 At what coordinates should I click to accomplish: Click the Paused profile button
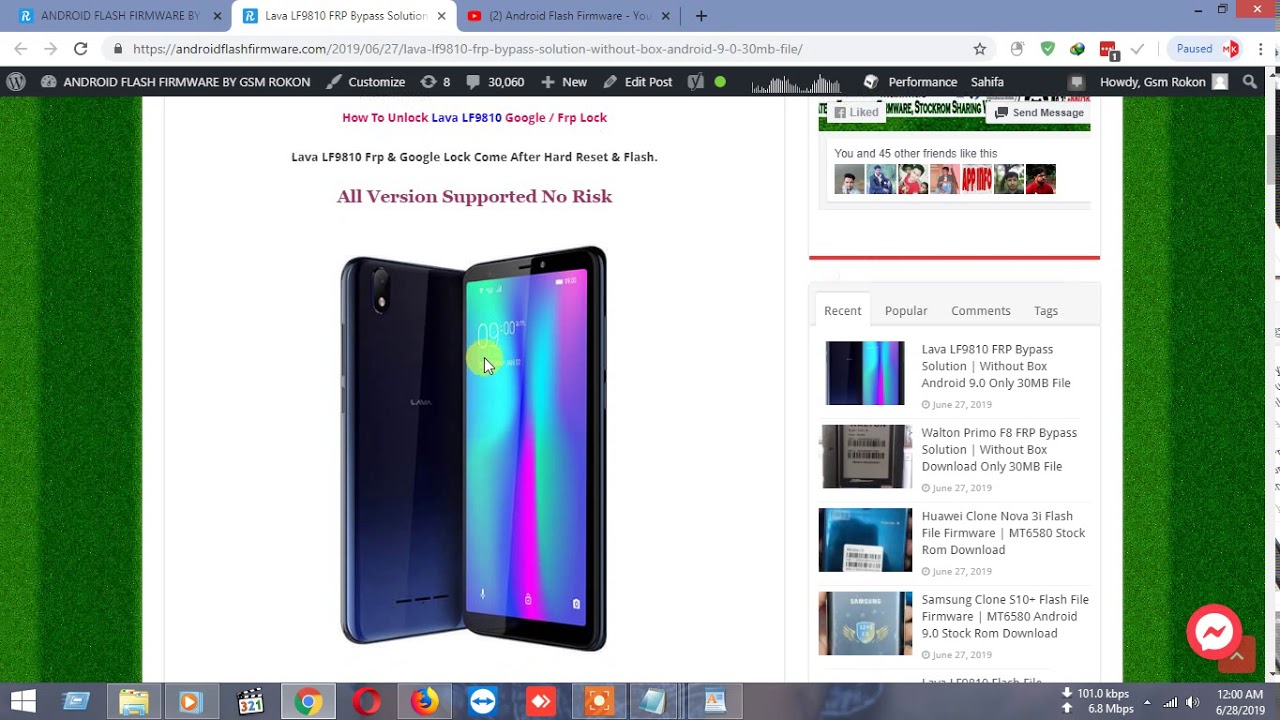(1208, 49)
